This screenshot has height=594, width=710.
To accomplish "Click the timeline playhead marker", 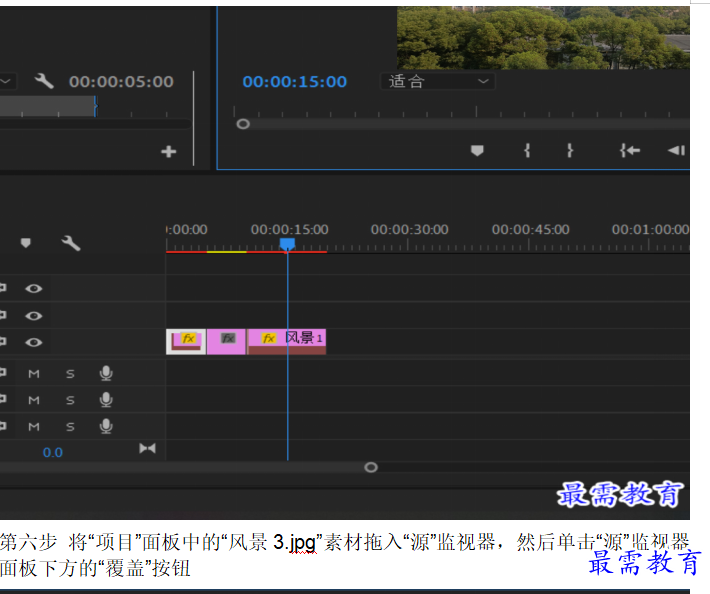I will tap(287, 244).
